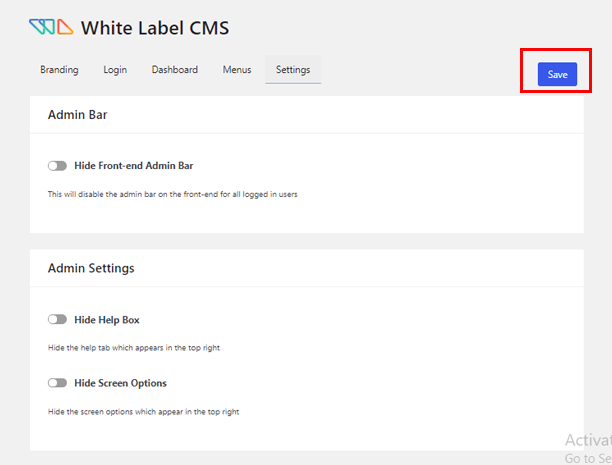Image resolution: width=612 pixels, height=465 pixels.
Task: Click the Admin Bar section heading
Action: point(77,115)
